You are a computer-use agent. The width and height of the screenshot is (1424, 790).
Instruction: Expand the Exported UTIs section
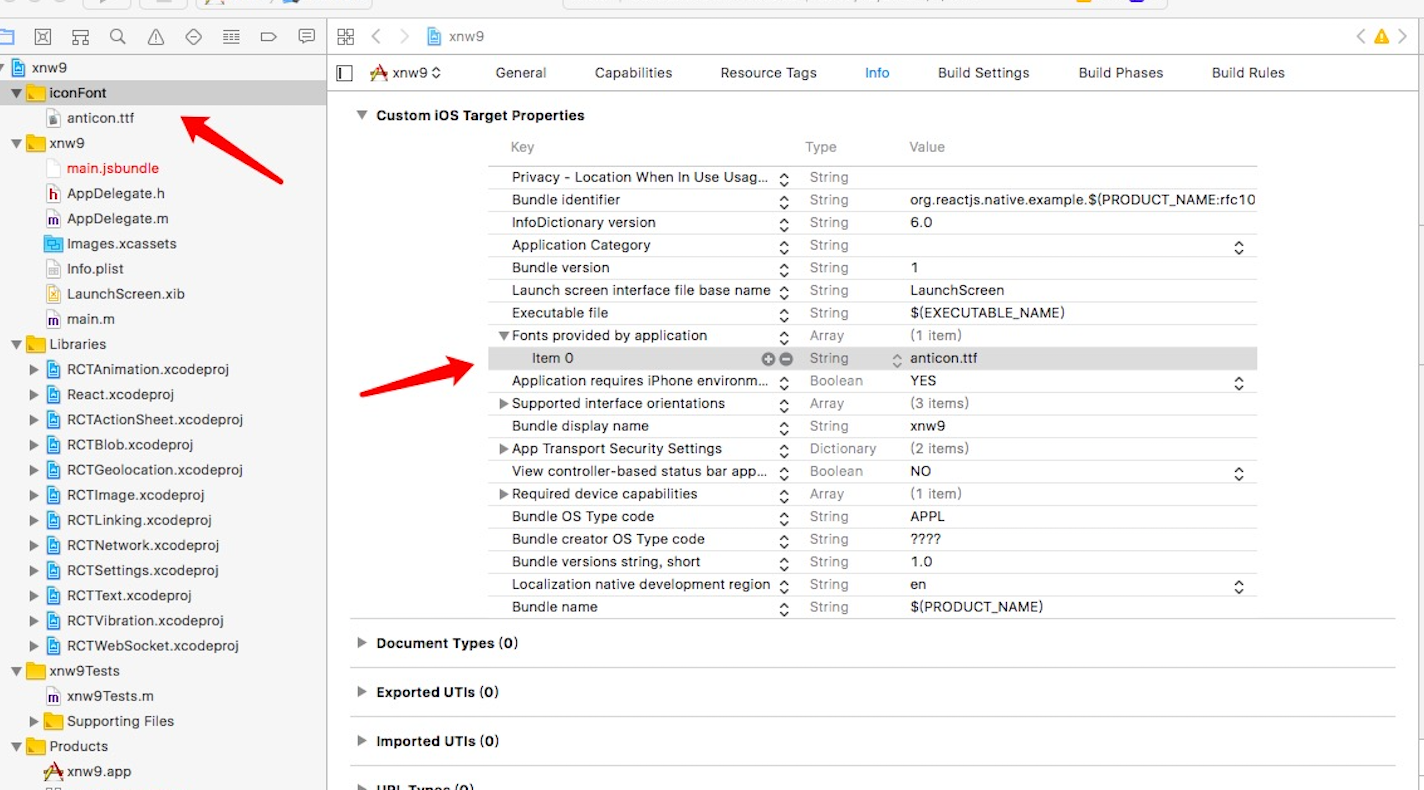362,692
